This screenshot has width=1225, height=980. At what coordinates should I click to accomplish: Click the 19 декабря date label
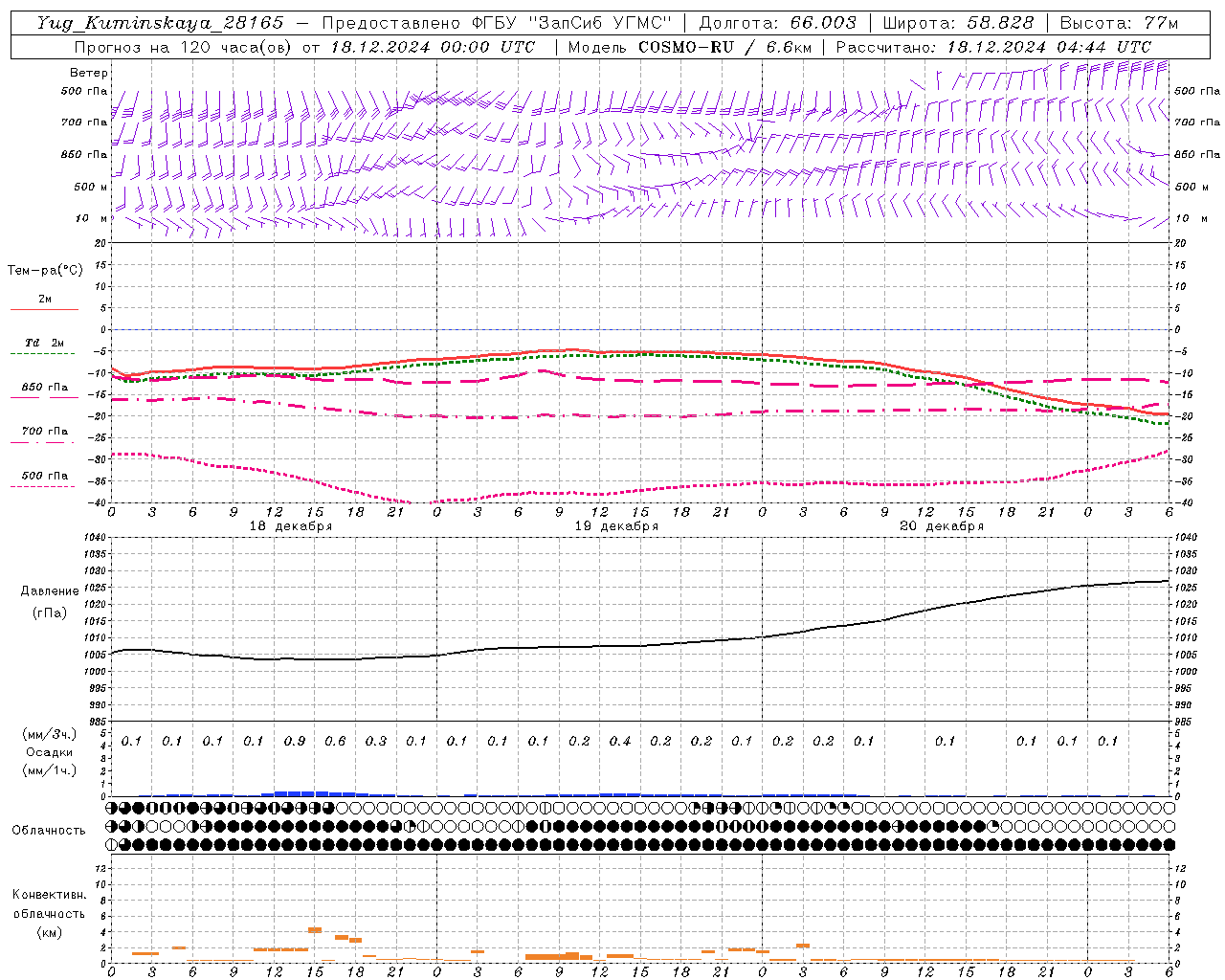pyautogui.click(x=616, y=526)
